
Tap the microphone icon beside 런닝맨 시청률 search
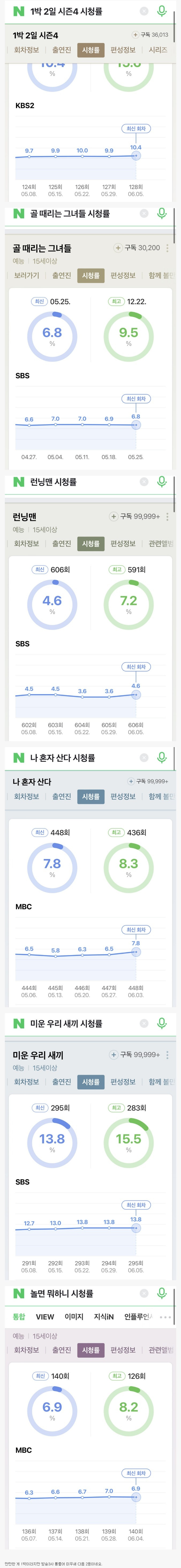click(161, 482)
